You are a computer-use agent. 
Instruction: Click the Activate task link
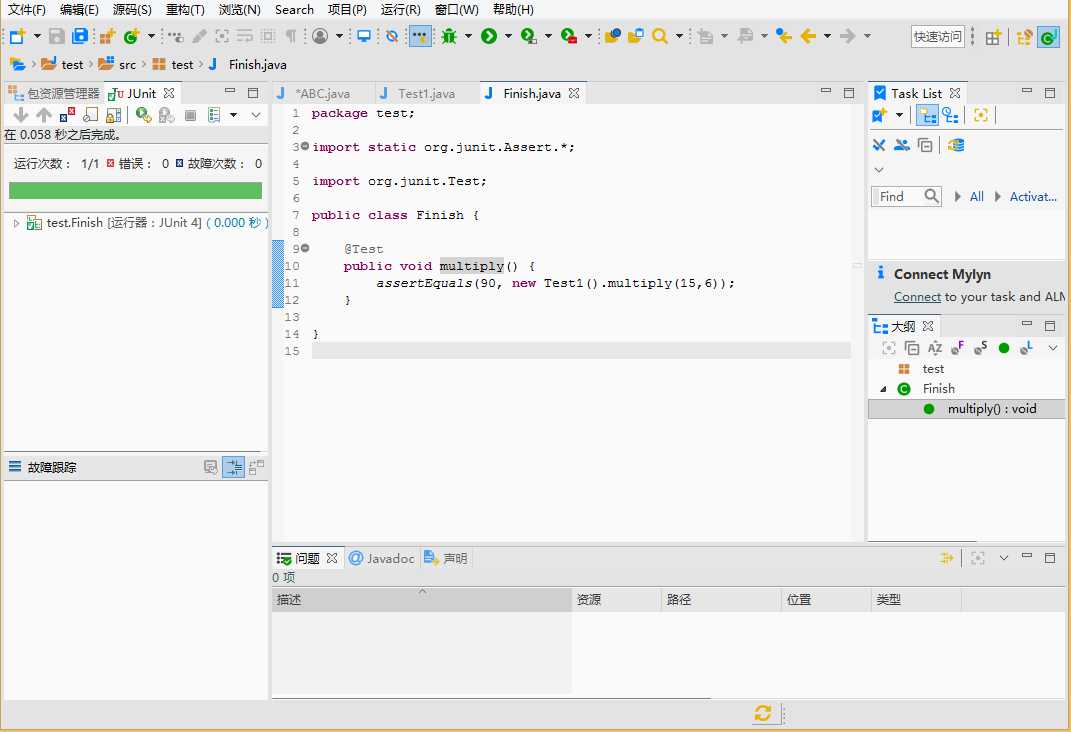click(x=1032, y=197)
